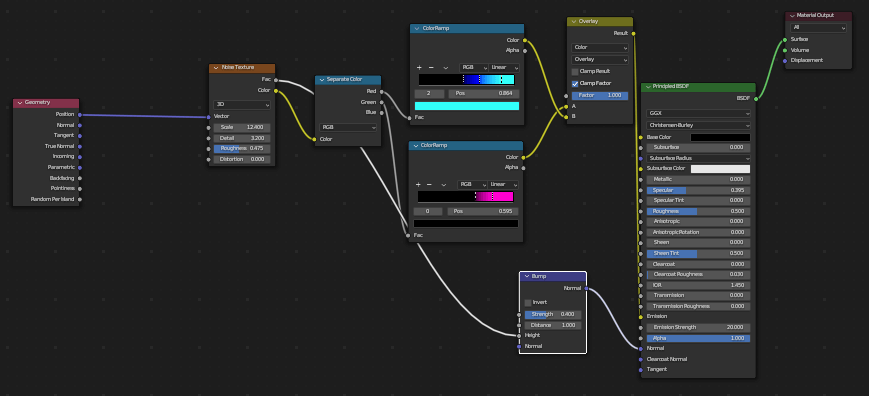
Task: Click the Red output socket on Separate Color
Action: click(x=381, y=91)
